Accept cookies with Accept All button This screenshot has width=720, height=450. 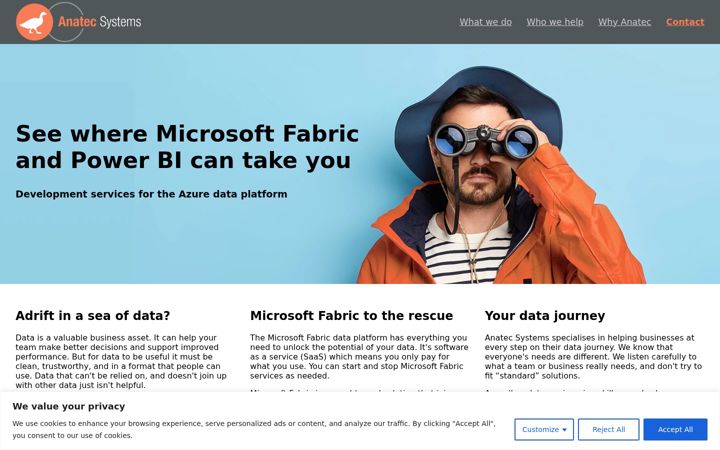pyautogui.click(x=675, y=429)
